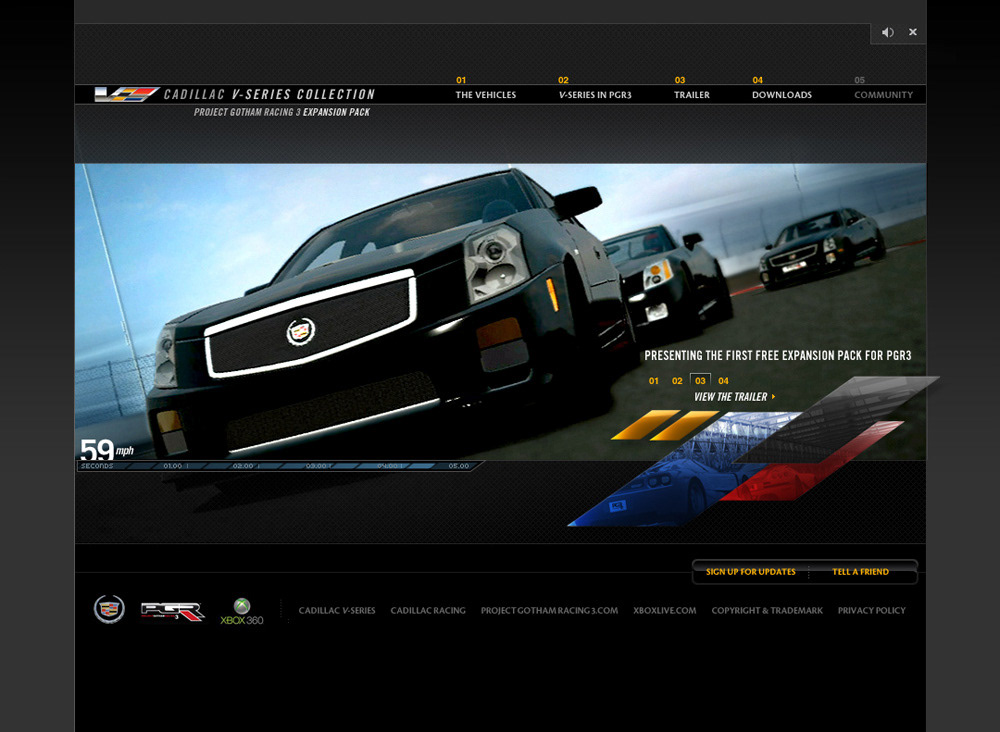Open the Cadillac V-Series footer link
1000x732 pixels.
click(x=337, y=611)
